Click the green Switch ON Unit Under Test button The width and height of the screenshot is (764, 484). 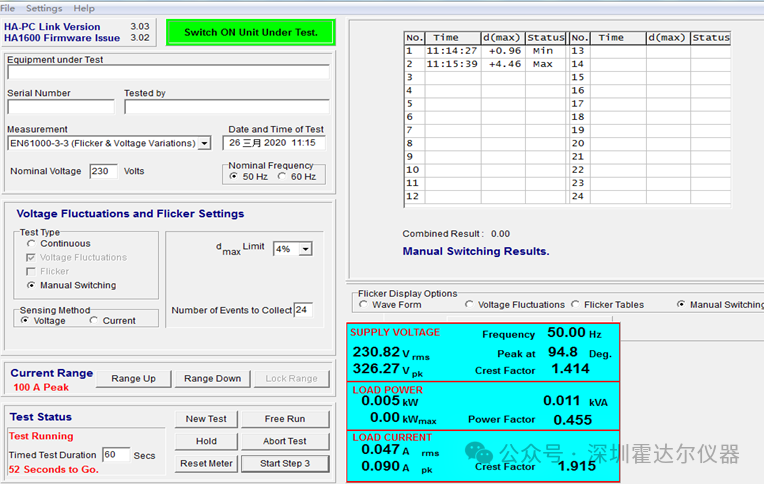[250, 32]
